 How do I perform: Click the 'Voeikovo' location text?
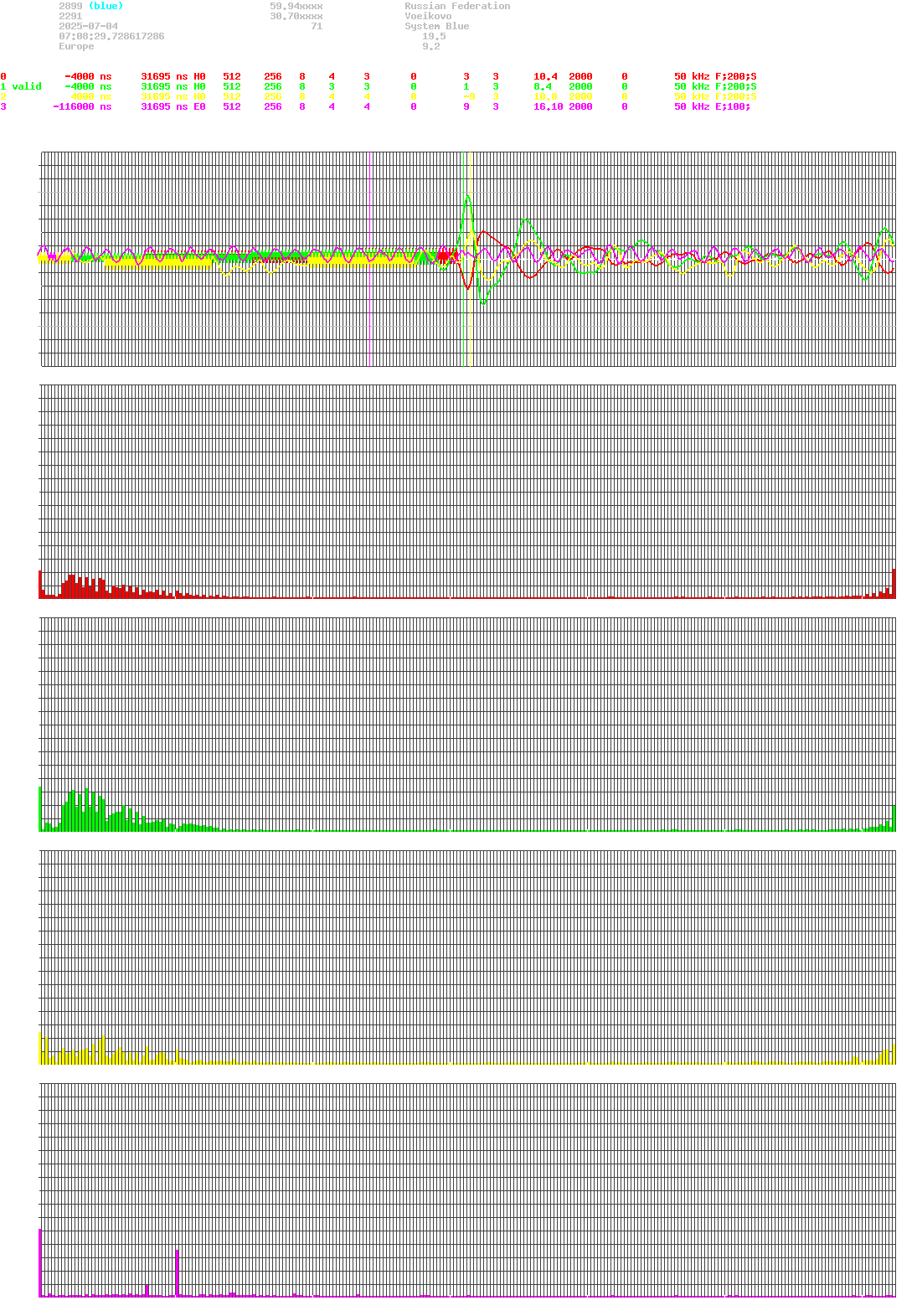[x=428, y=16]
